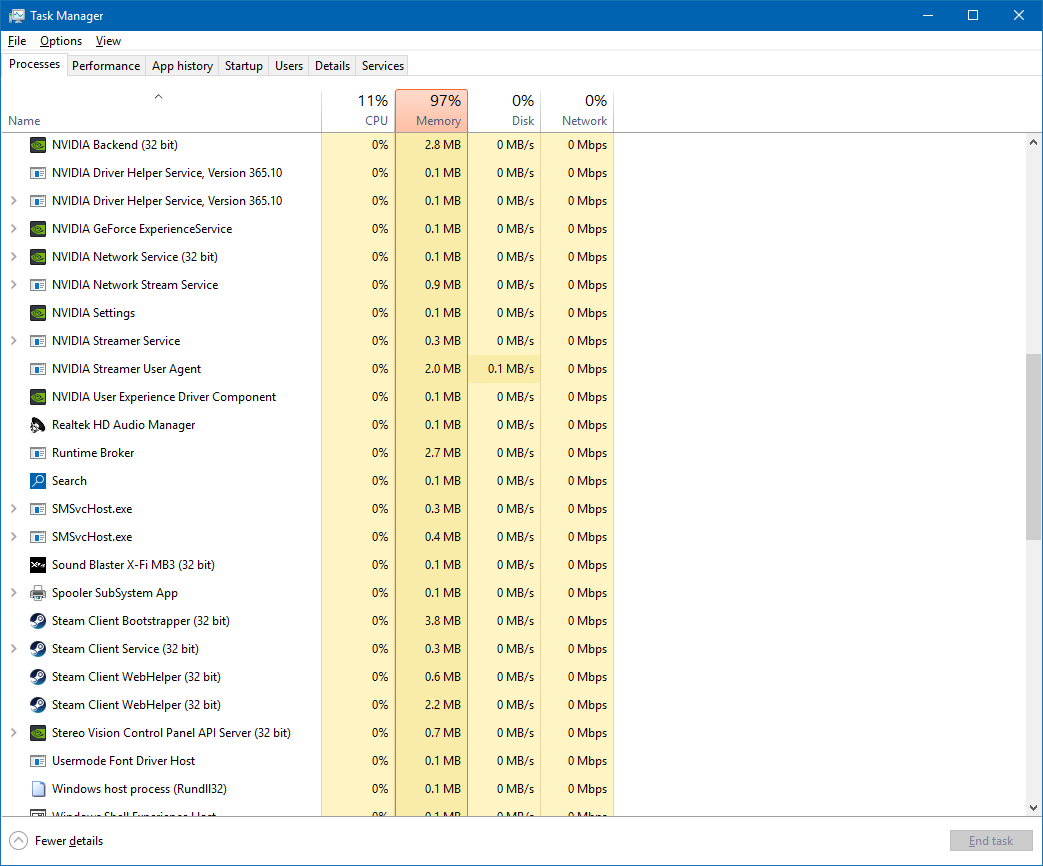Select the "Steam Client Bootstrapper (32 bit)" name
This screenshot has height=866, width=1043.
pos(141,621)
